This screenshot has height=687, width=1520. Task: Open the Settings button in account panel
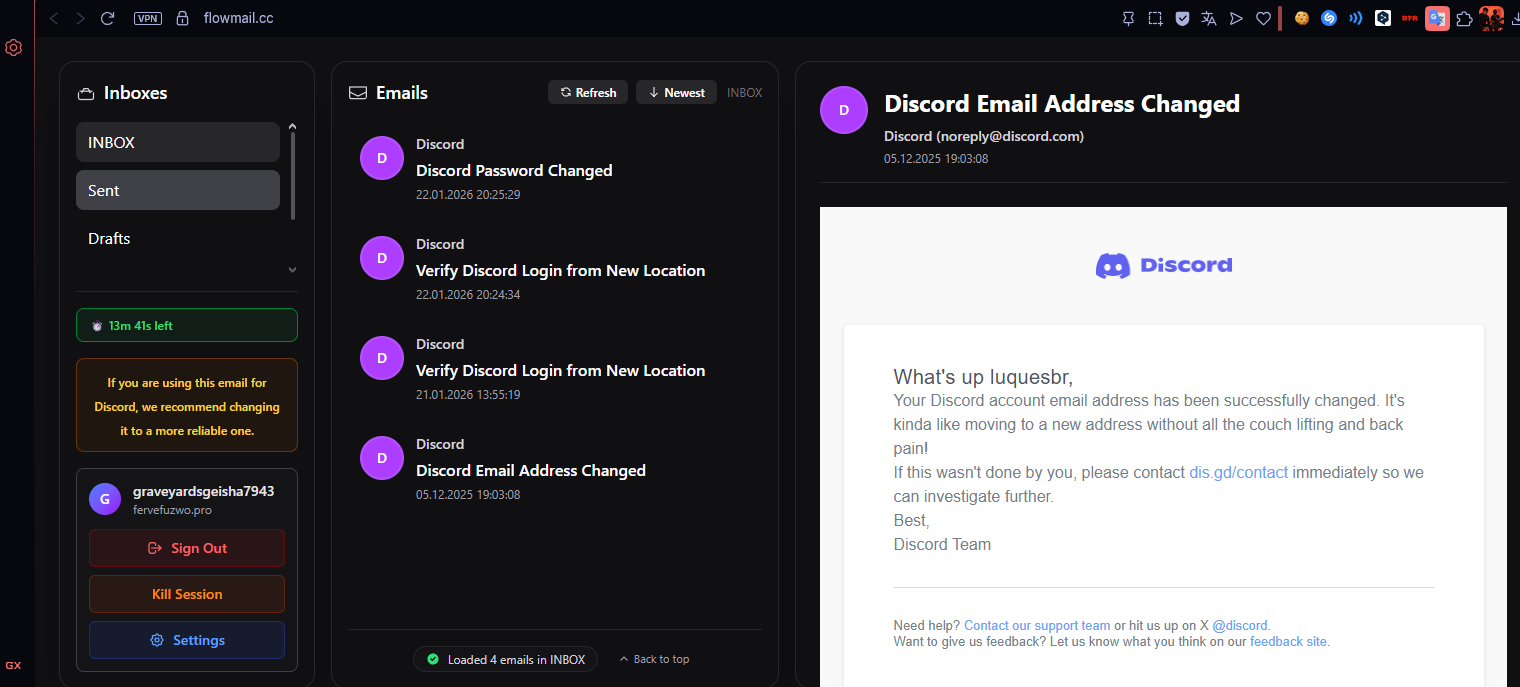187,640
